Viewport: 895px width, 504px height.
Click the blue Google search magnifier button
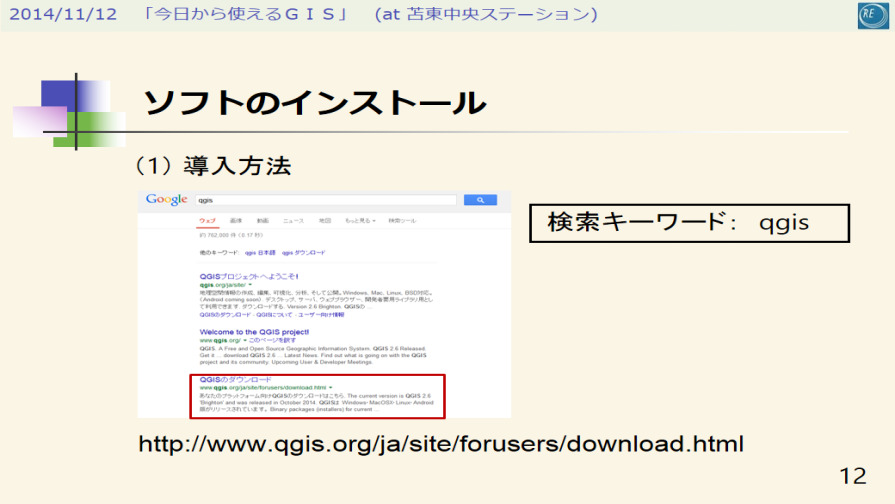pyautogui.click(x=480, y=200)
